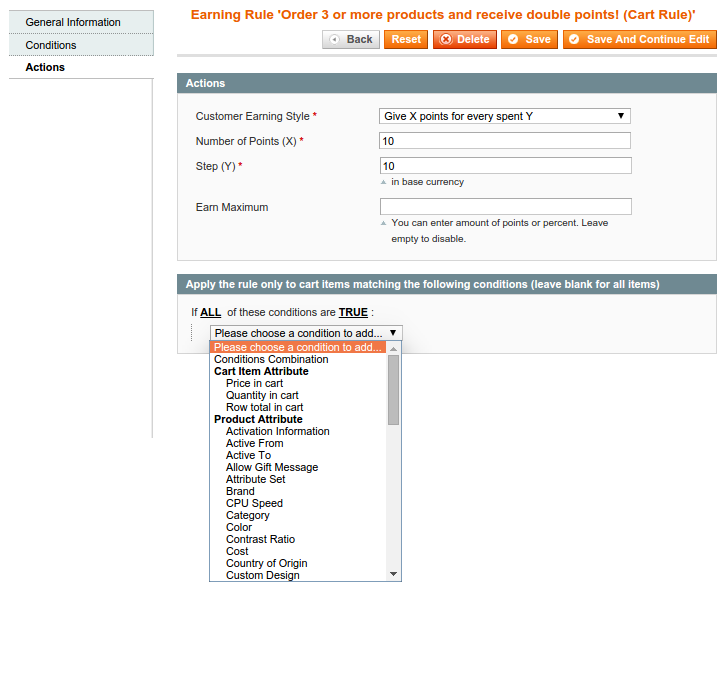Choose Price in cart option

pos(254,383)
